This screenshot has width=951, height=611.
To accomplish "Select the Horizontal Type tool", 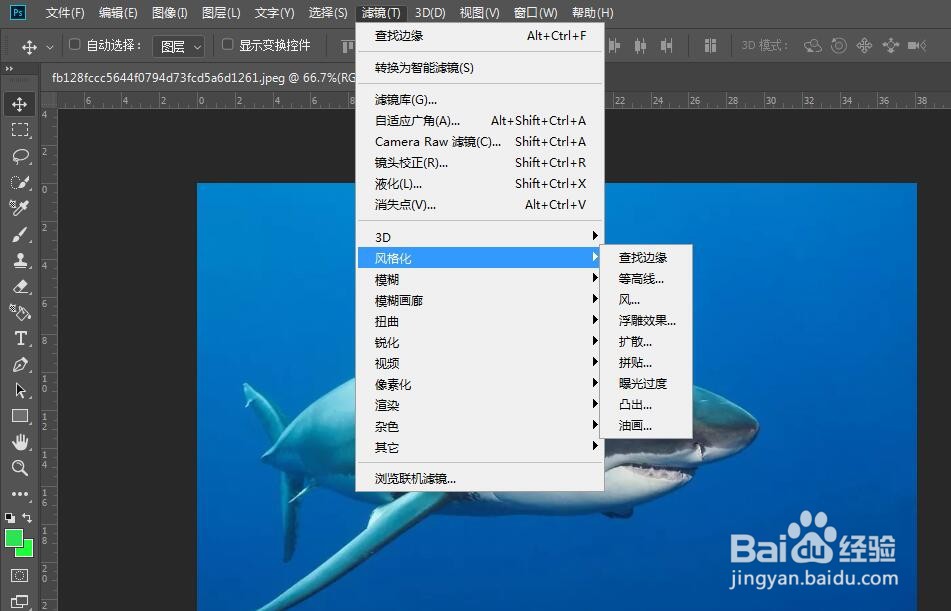I will [21, 338].
